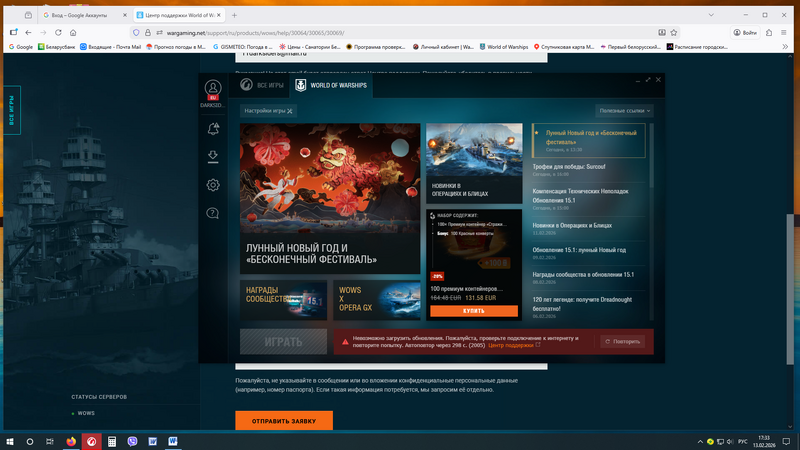Expand the Полезные ссылки dropdown

click(x=625, y=110)
